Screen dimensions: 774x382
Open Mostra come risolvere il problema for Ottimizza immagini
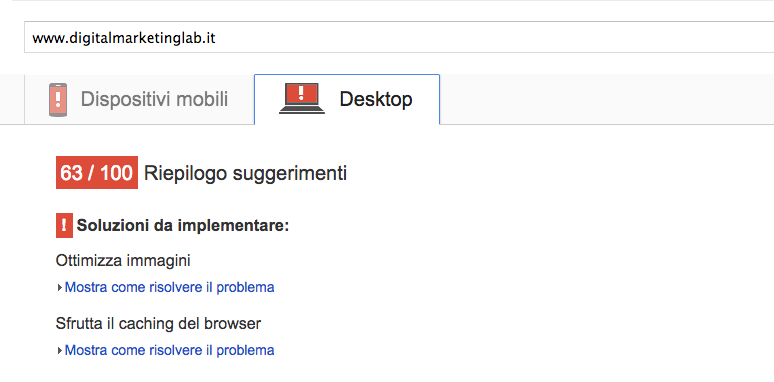169,287
